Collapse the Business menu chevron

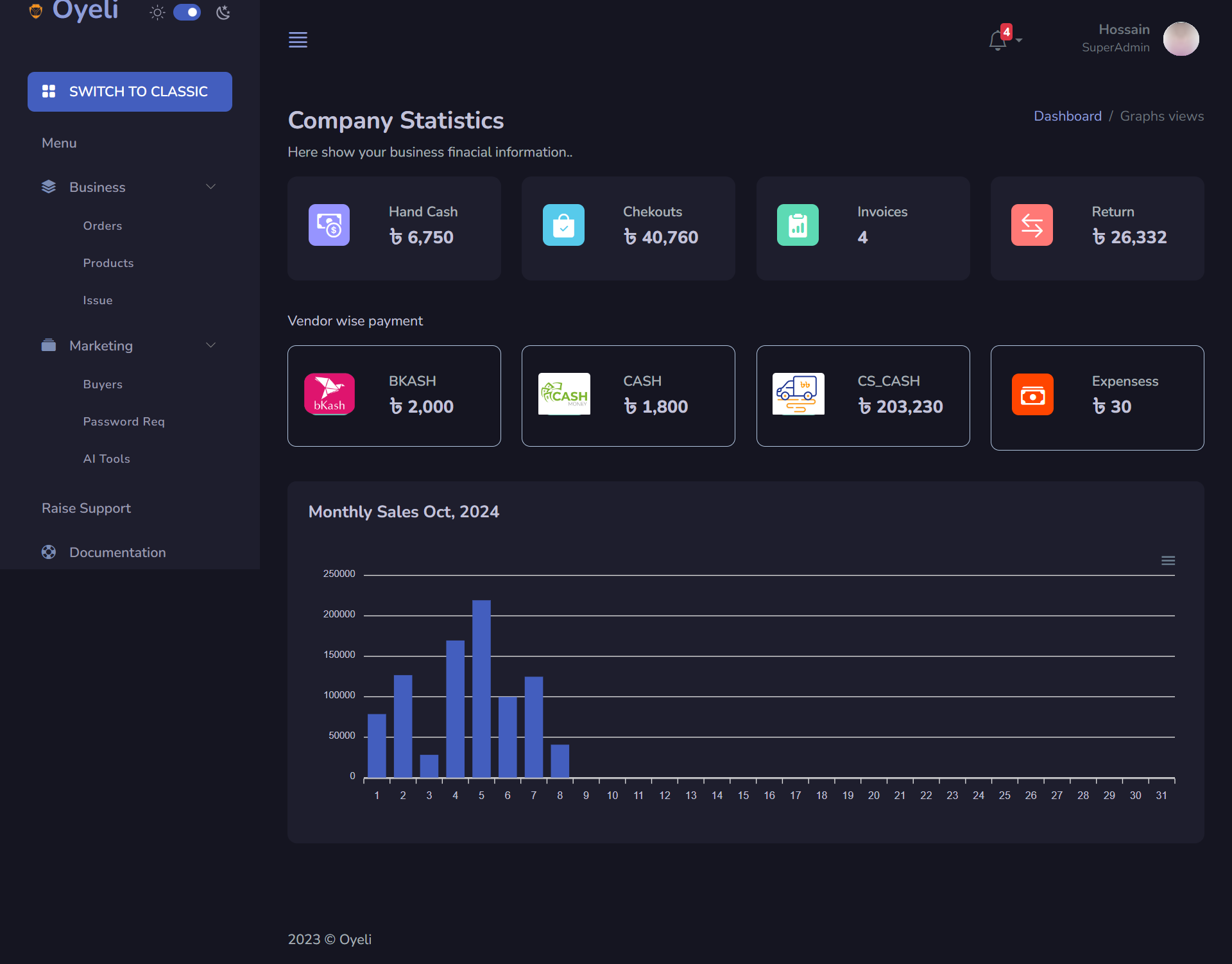point(210,187)
